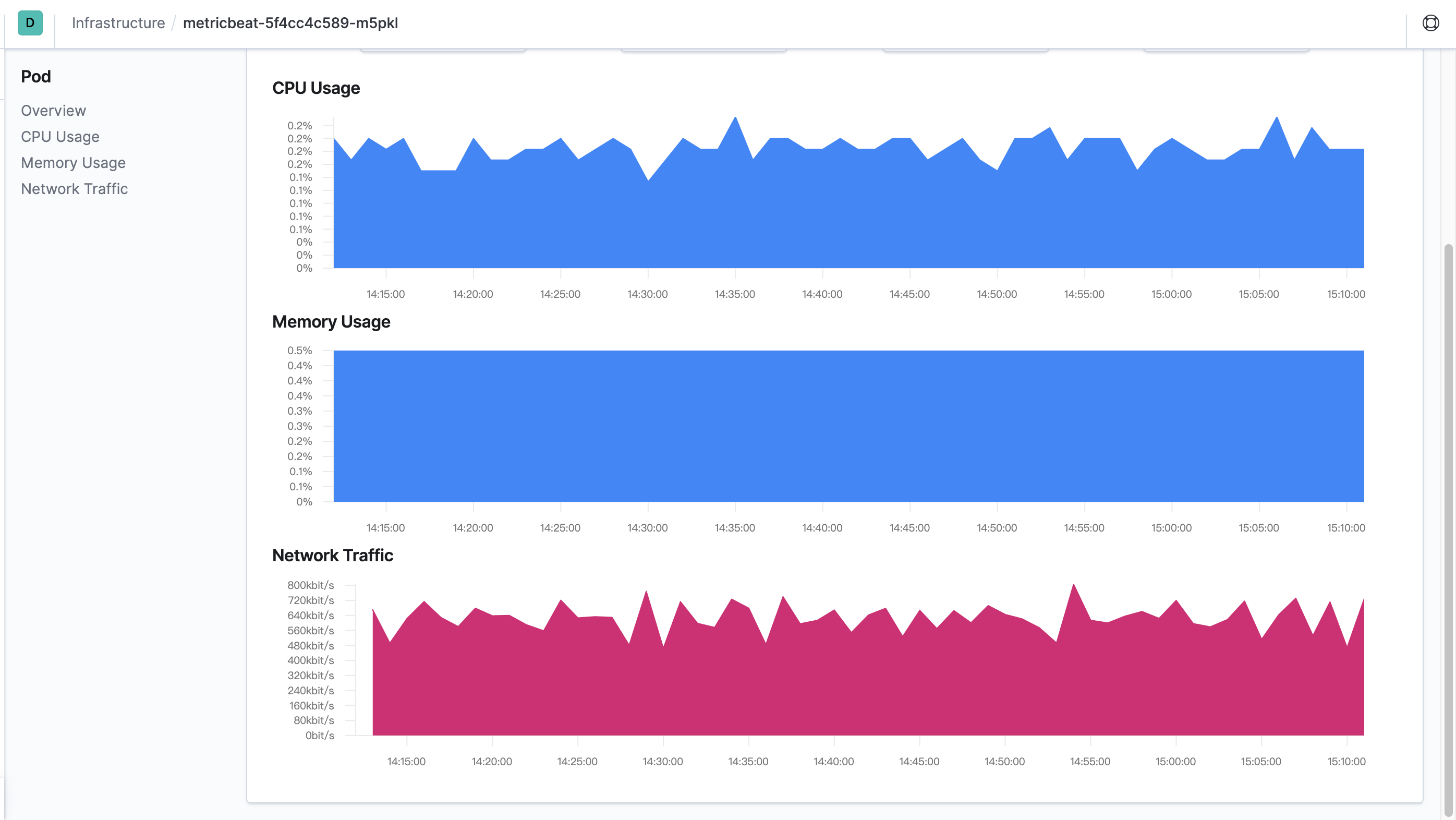Click the metricbeat-5f4cc4c589-m5pkl breadcrumb title

[290, 23]
